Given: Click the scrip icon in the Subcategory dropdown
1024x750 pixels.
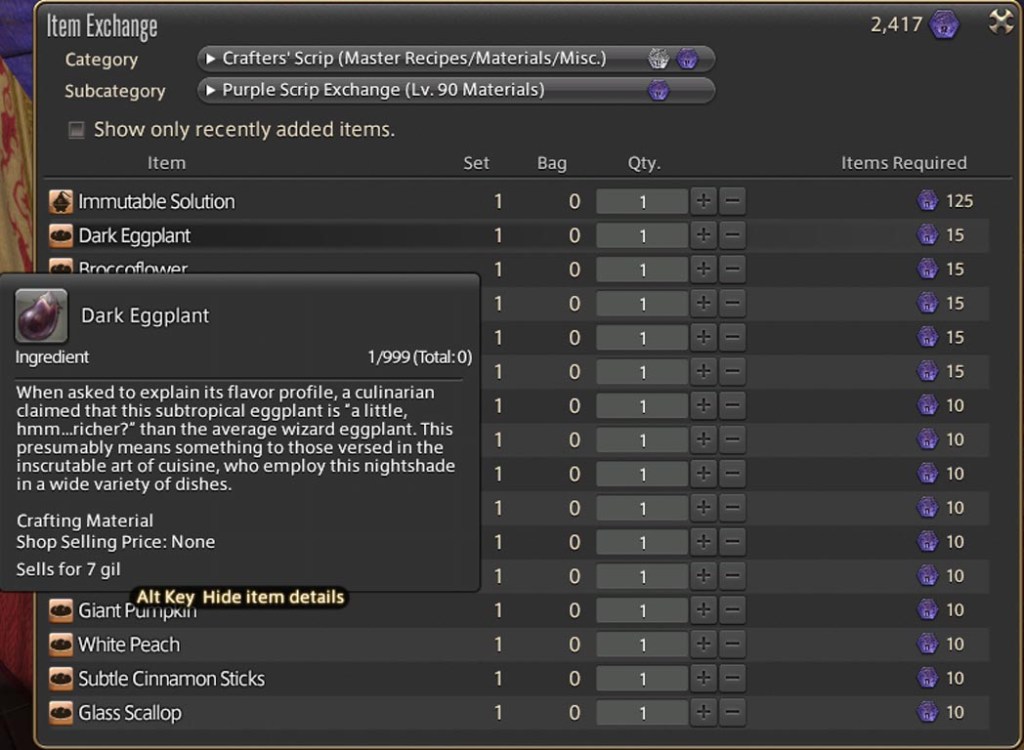Looking at the screenshot, I should 658,91.
